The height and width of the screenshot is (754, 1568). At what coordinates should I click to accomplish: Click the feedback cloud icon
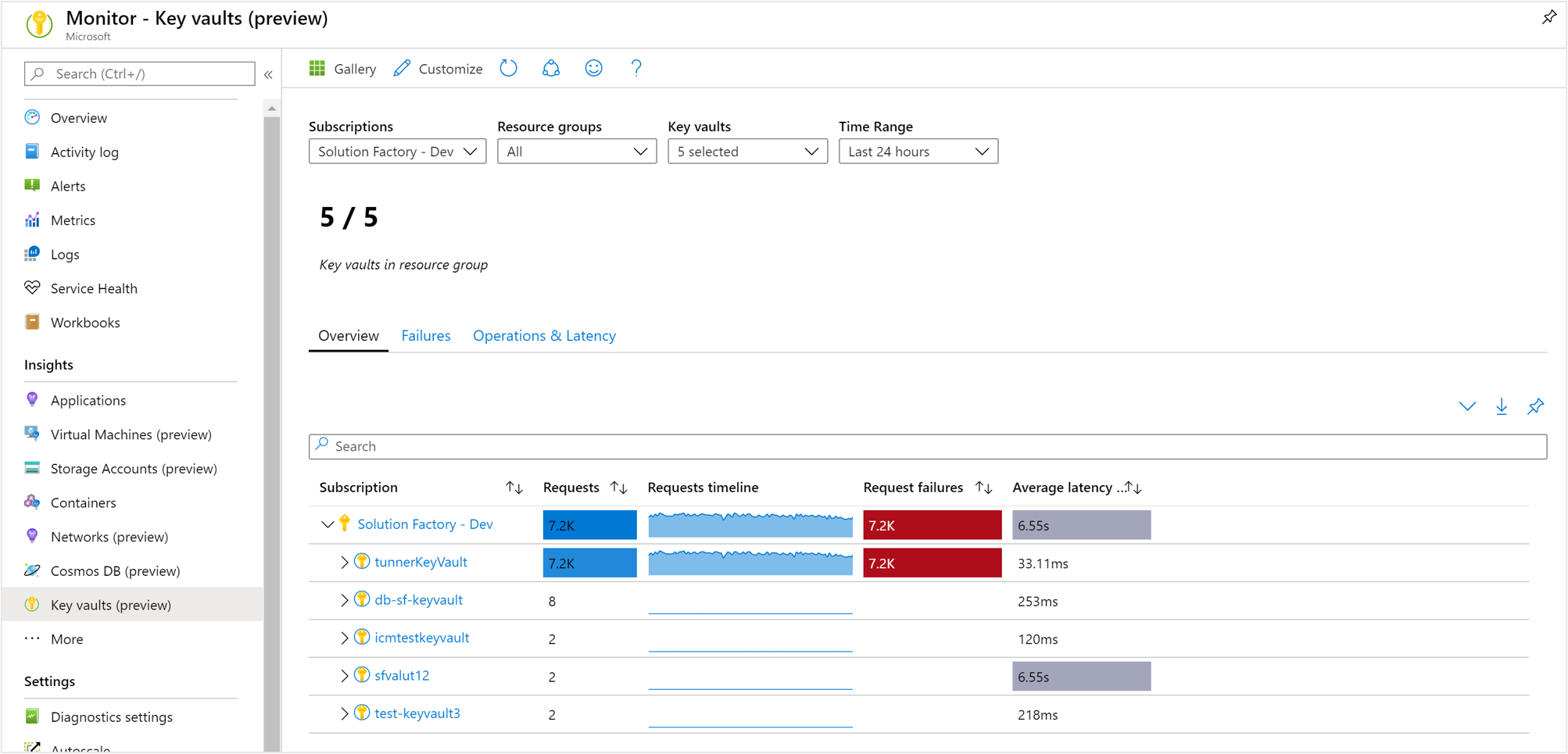551,69
